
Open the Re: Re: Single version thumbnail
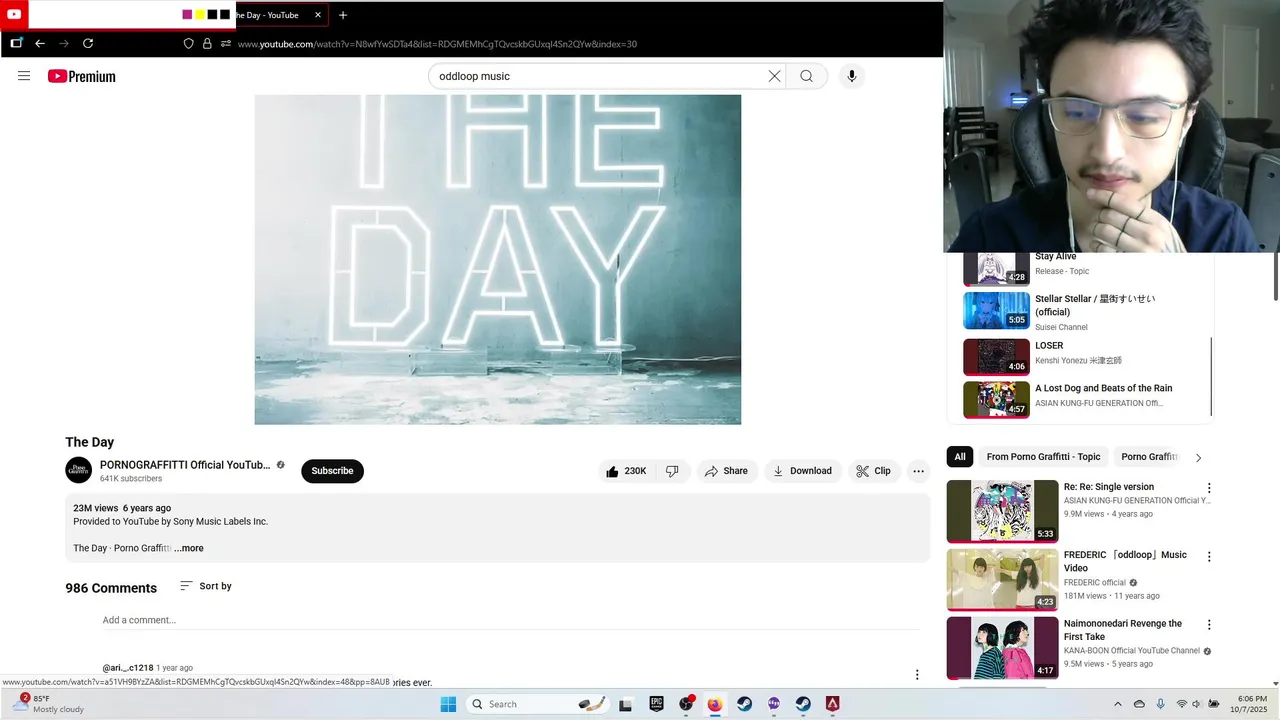click(x=1002, y=511)
